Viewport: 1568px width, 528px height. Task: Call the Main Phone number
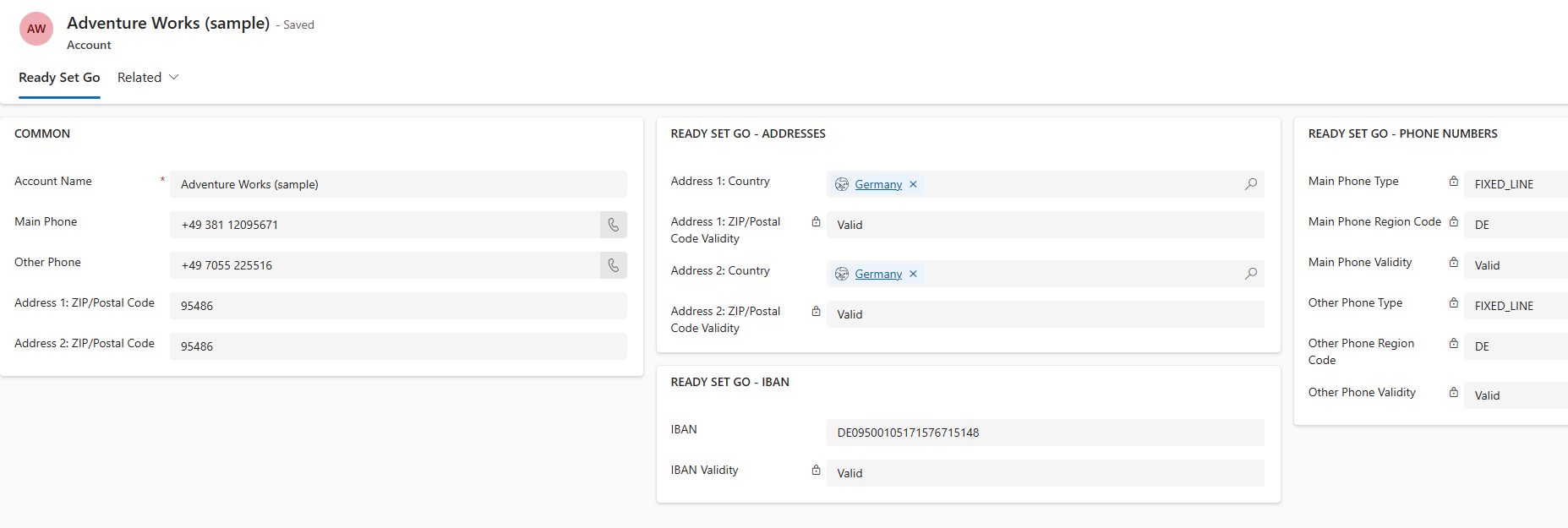(x=614, y=225)
